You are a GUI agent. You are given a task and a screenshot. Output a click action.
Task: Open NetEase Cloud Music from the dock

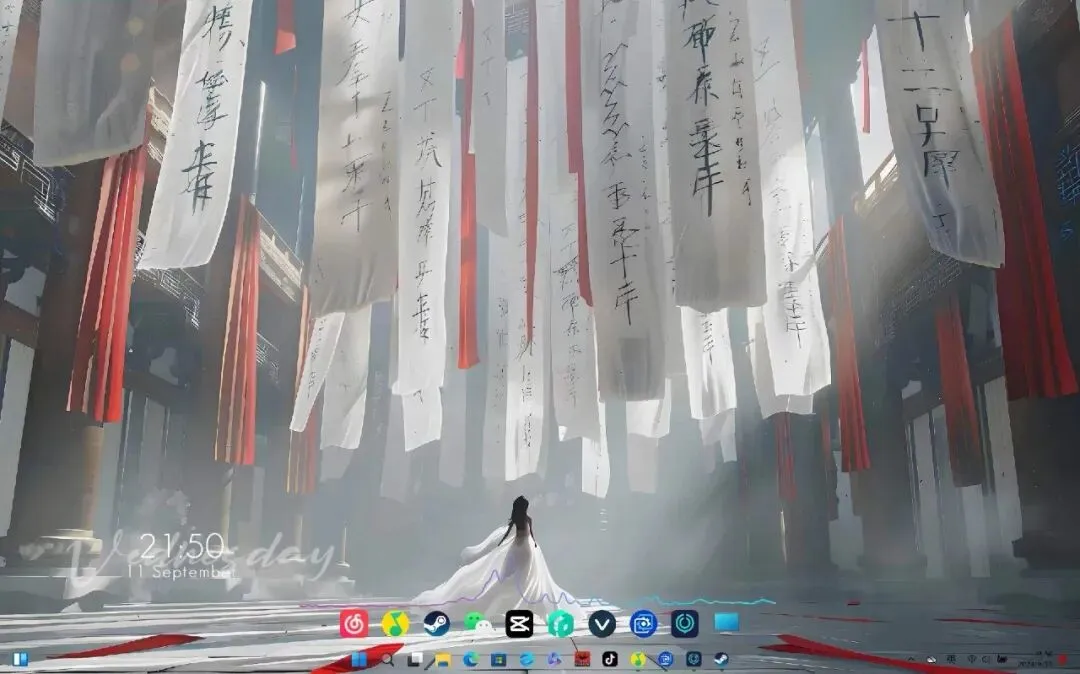point(354,624)
